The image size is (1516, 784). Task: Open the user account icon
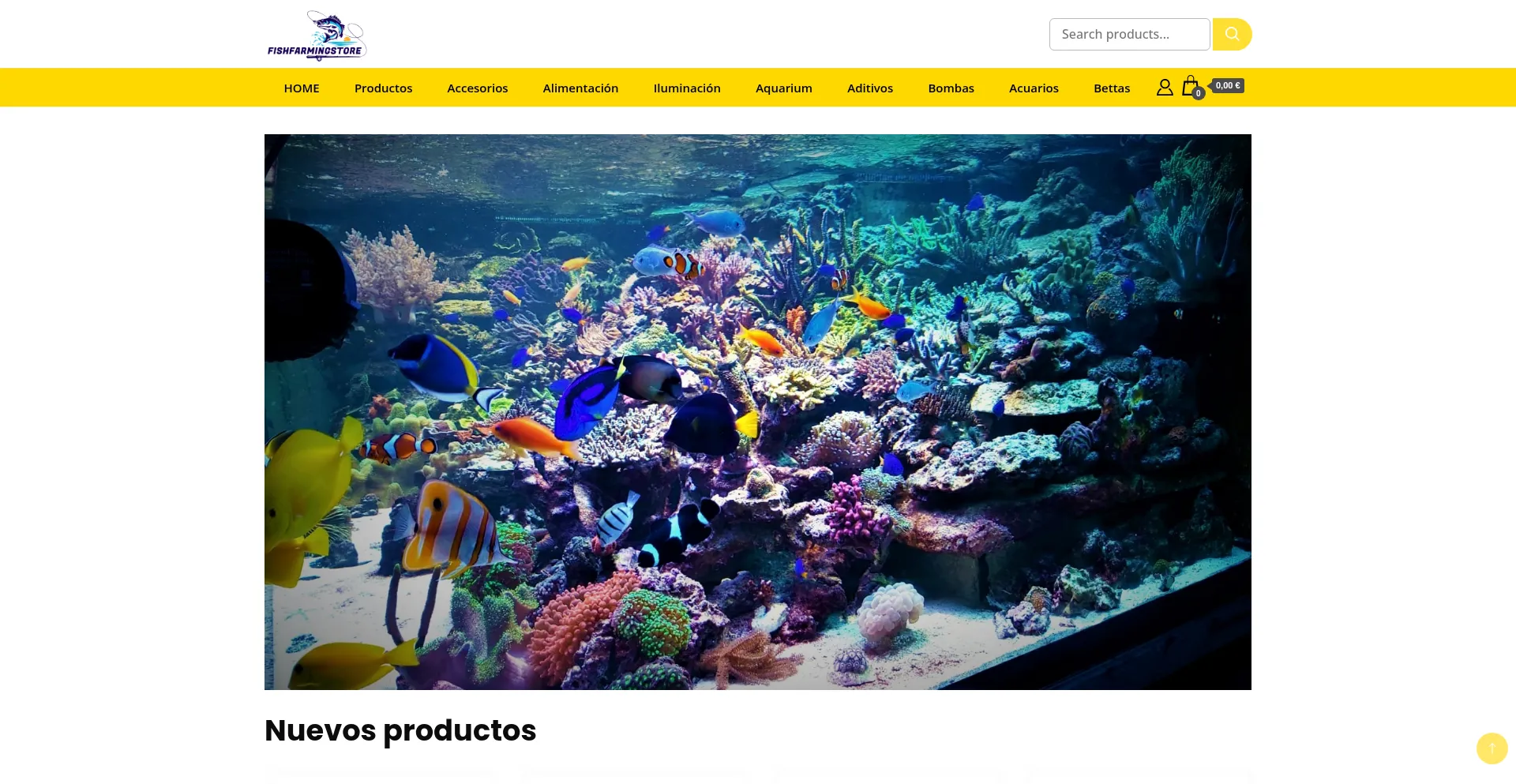[x=1165, y=87]
